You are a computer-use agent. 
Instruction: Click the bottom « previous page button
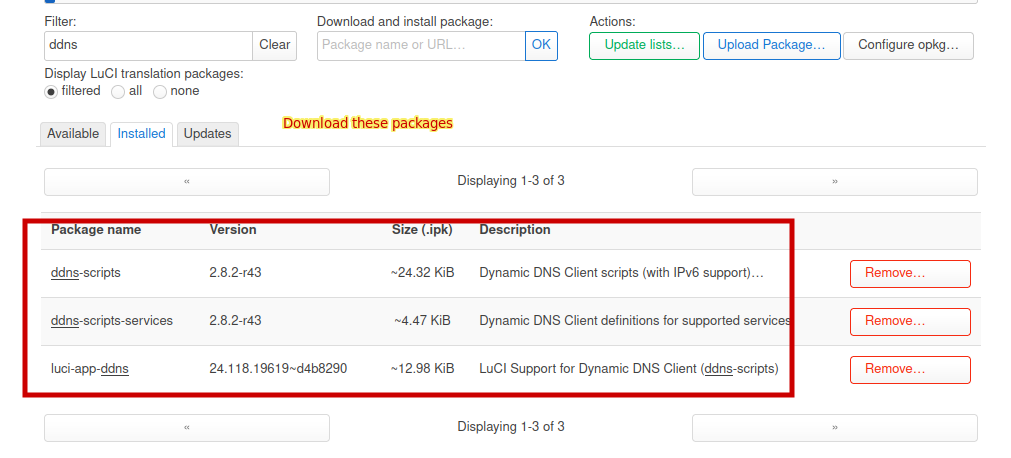tap(187, 428)
